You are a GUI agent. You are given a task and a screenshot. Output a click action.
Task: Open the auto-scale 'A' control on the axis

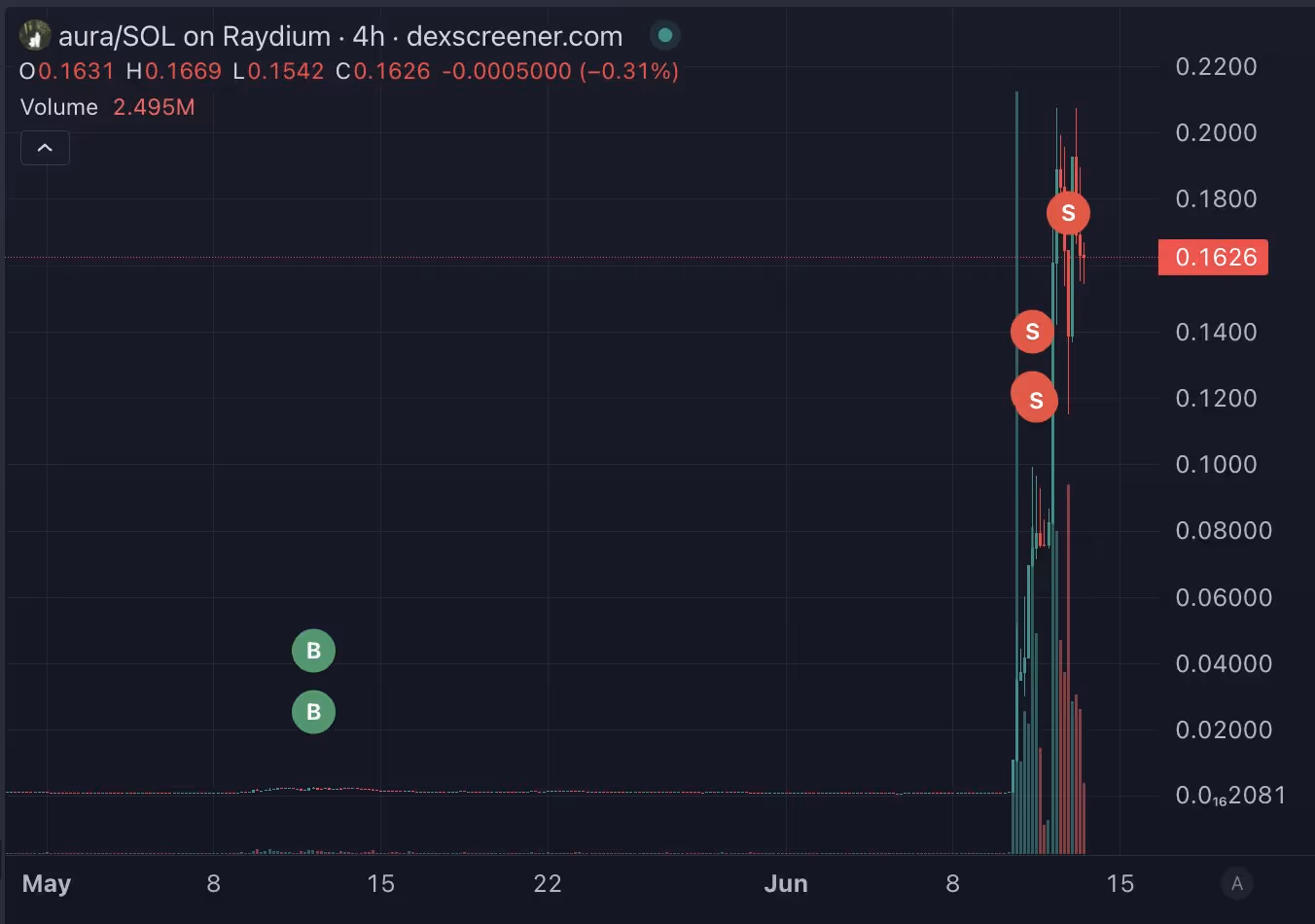1236,883
